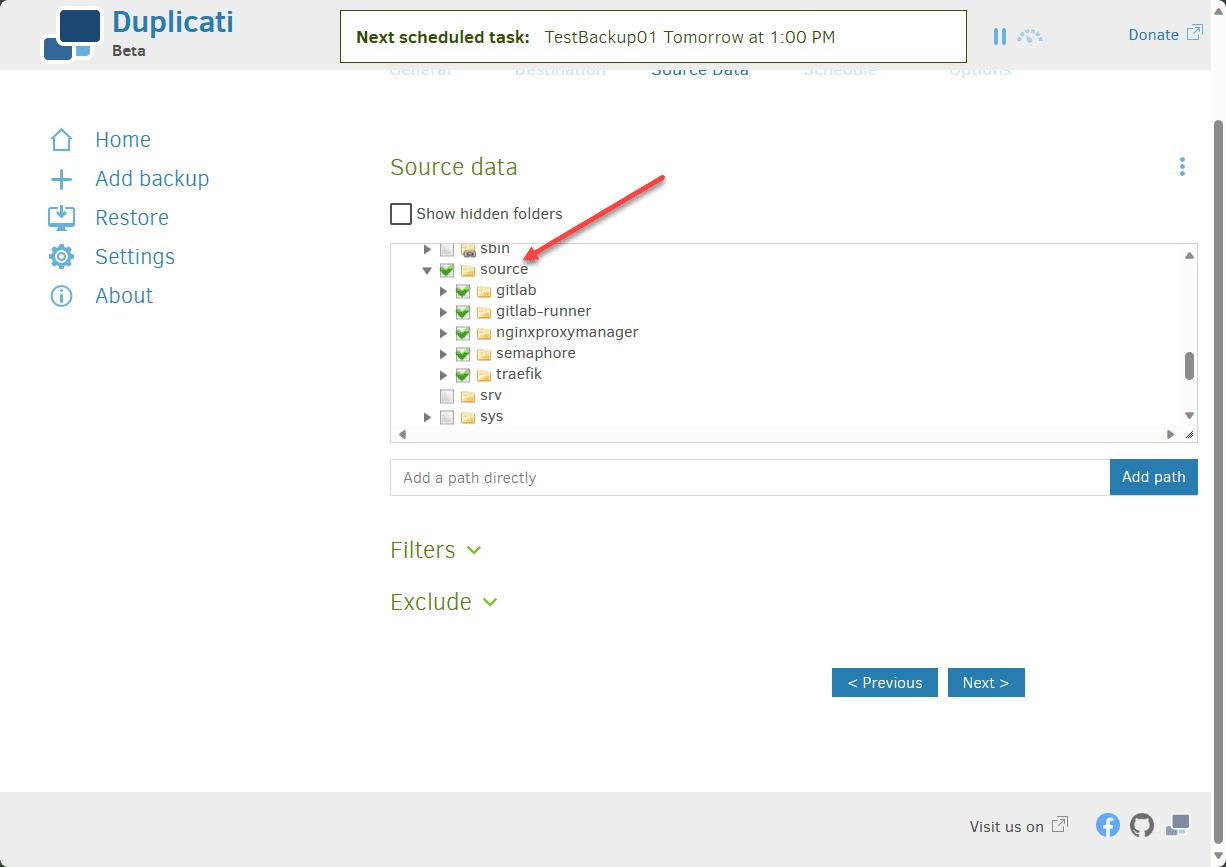Click the Add a path directly field
Image resolution: width=1226 pixels, height=867 pixels.
[x=750, y=477]
